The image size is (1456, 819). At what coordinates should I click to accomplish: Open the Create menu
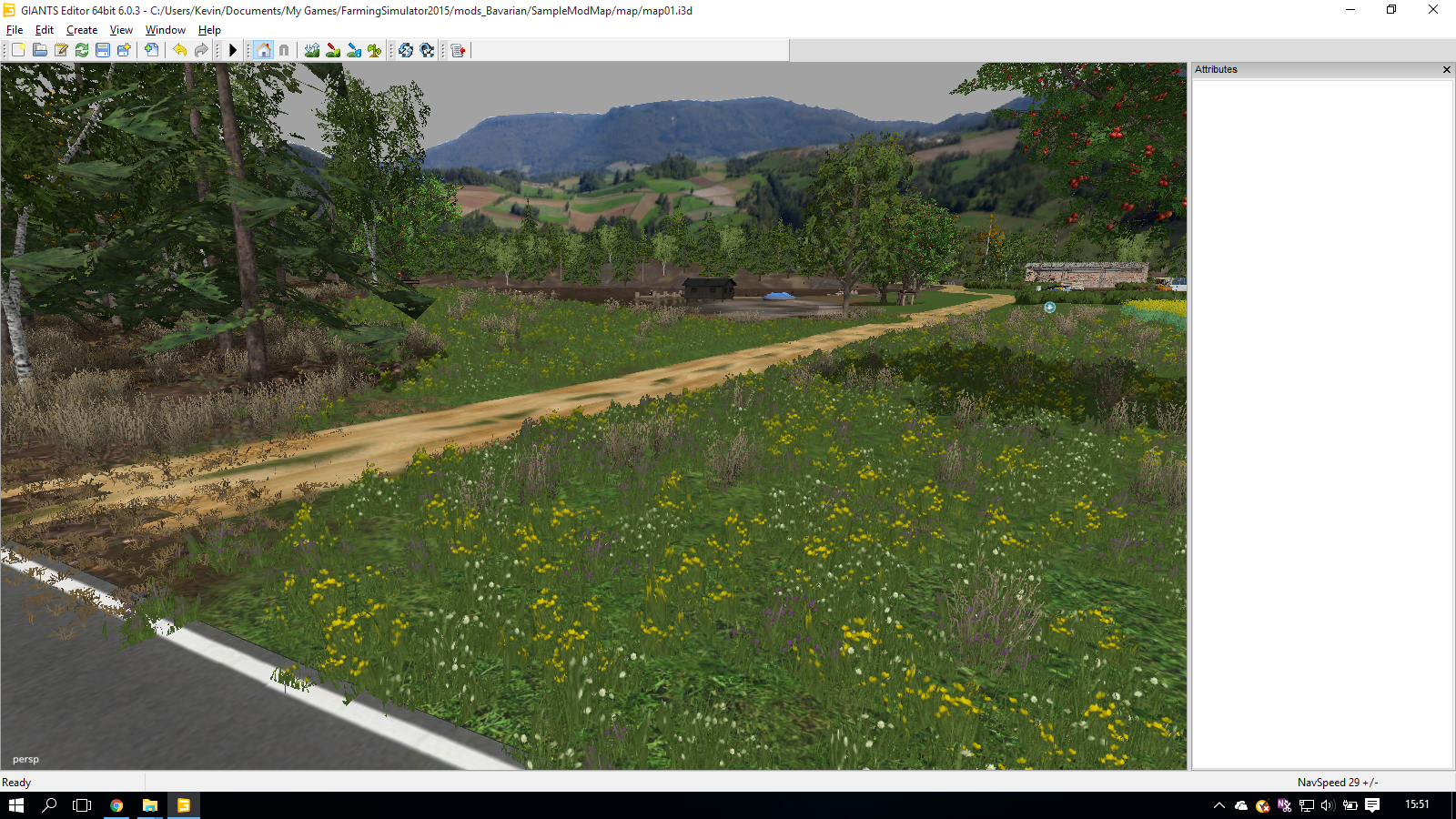tap(82, 30)
